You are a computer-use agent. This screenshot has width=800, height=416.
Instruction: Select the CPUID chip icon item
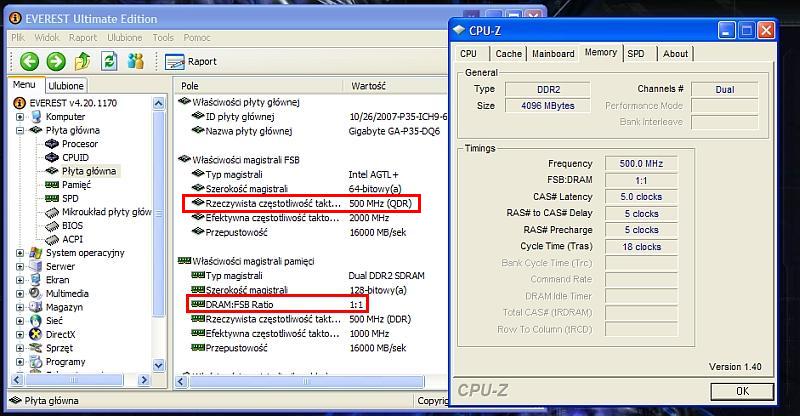coord(52,158)
